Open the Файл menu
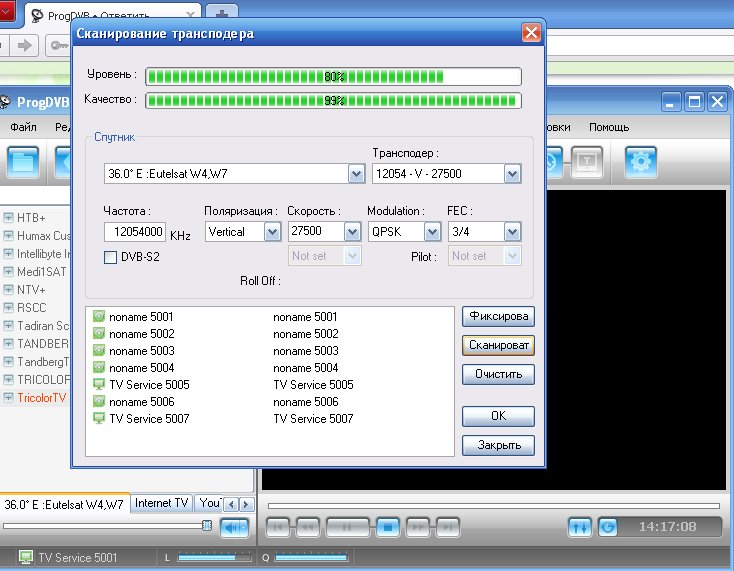734x571 pixels. [24, 127]
